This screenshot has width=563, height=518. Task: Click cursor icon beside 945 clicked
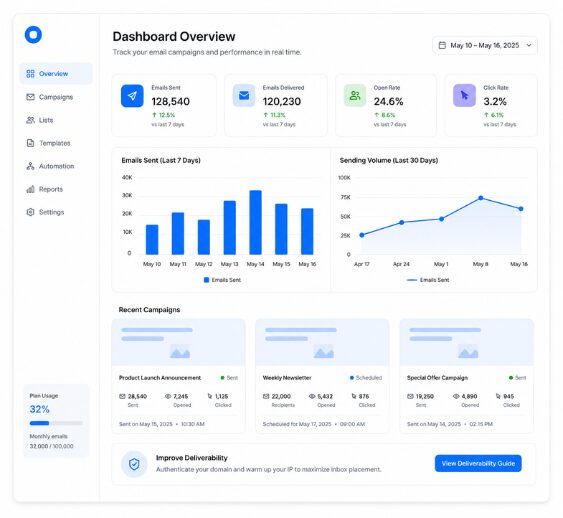[498, 396]
